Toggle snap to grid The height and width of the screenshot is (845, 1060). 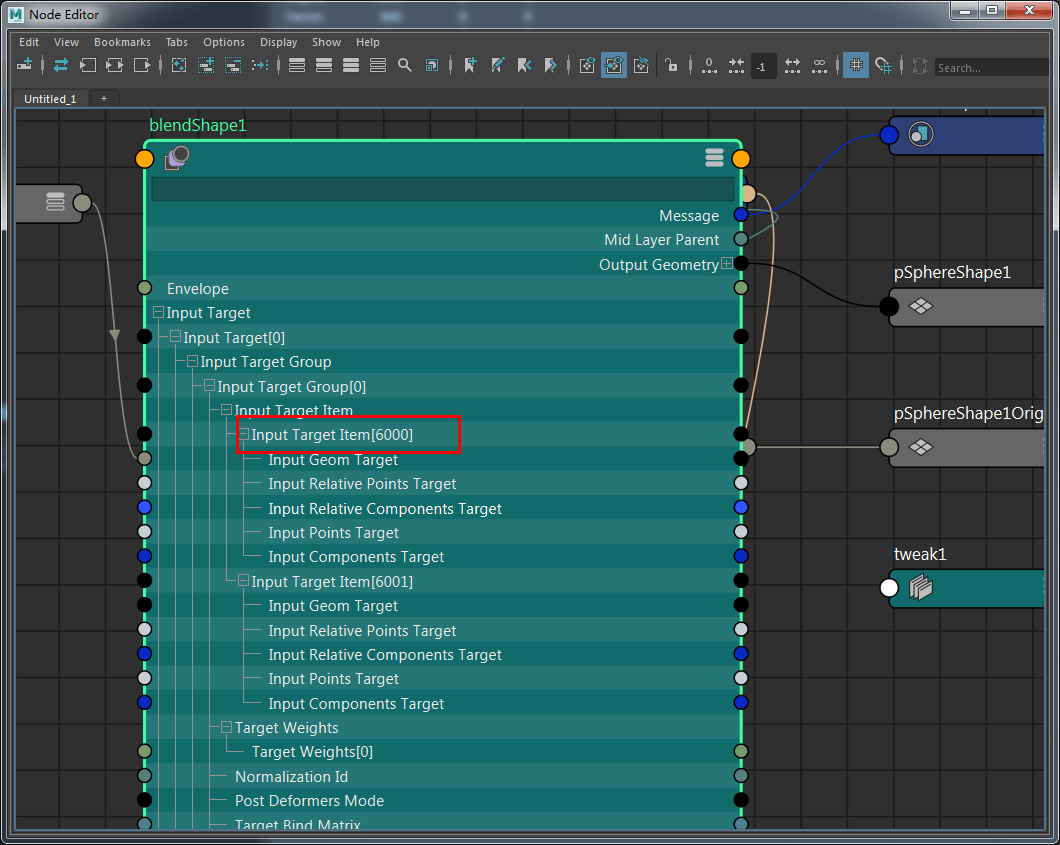(884, 65)
